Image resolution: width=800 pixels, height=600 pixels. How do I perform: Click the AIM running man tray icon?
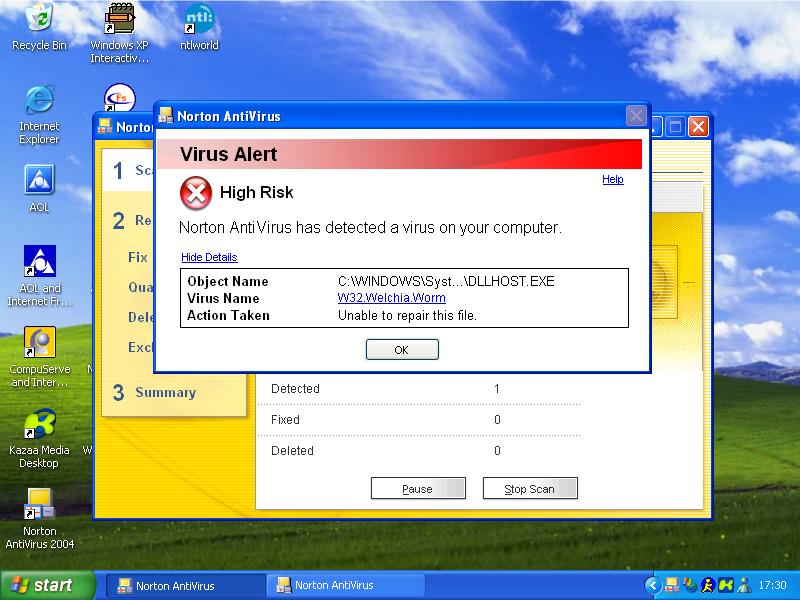[x=708, y=585]
